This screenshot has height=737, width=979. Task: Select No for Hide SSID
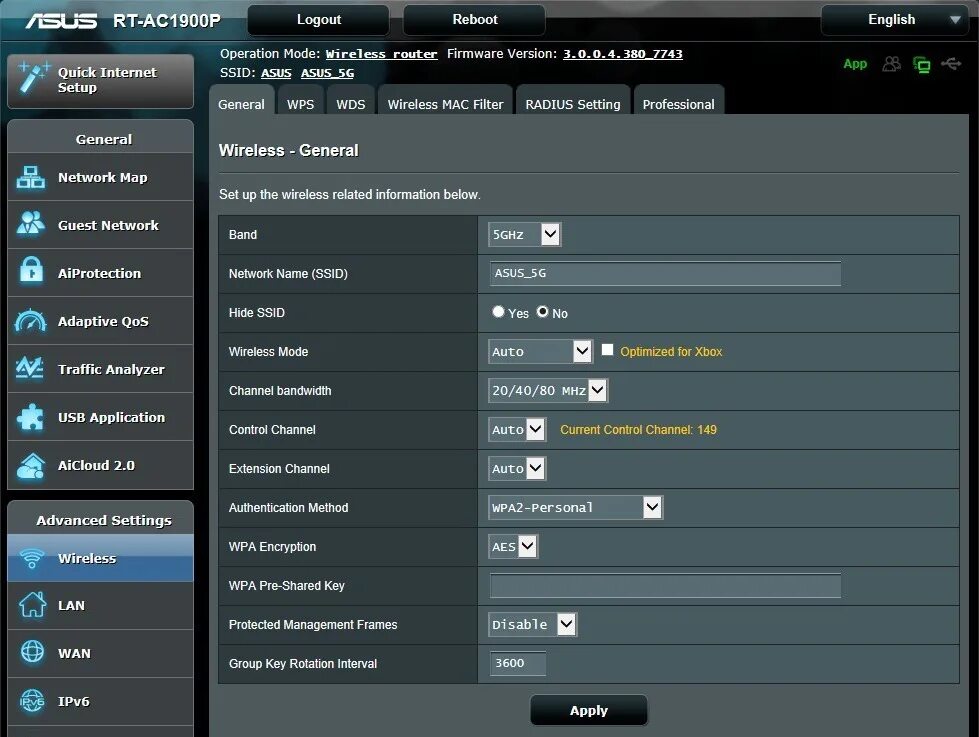(543, 312)
